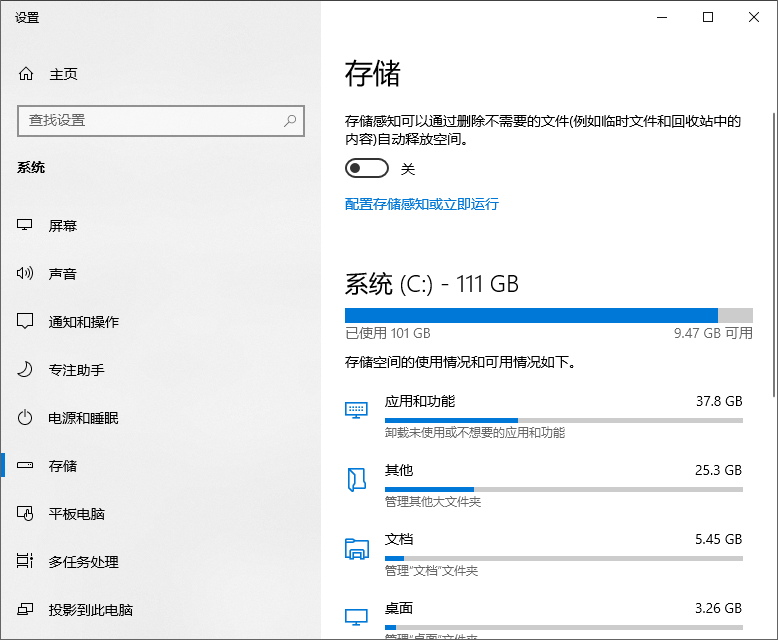
Task: Click the 文档 folder icon
Action: coord(357,549)
